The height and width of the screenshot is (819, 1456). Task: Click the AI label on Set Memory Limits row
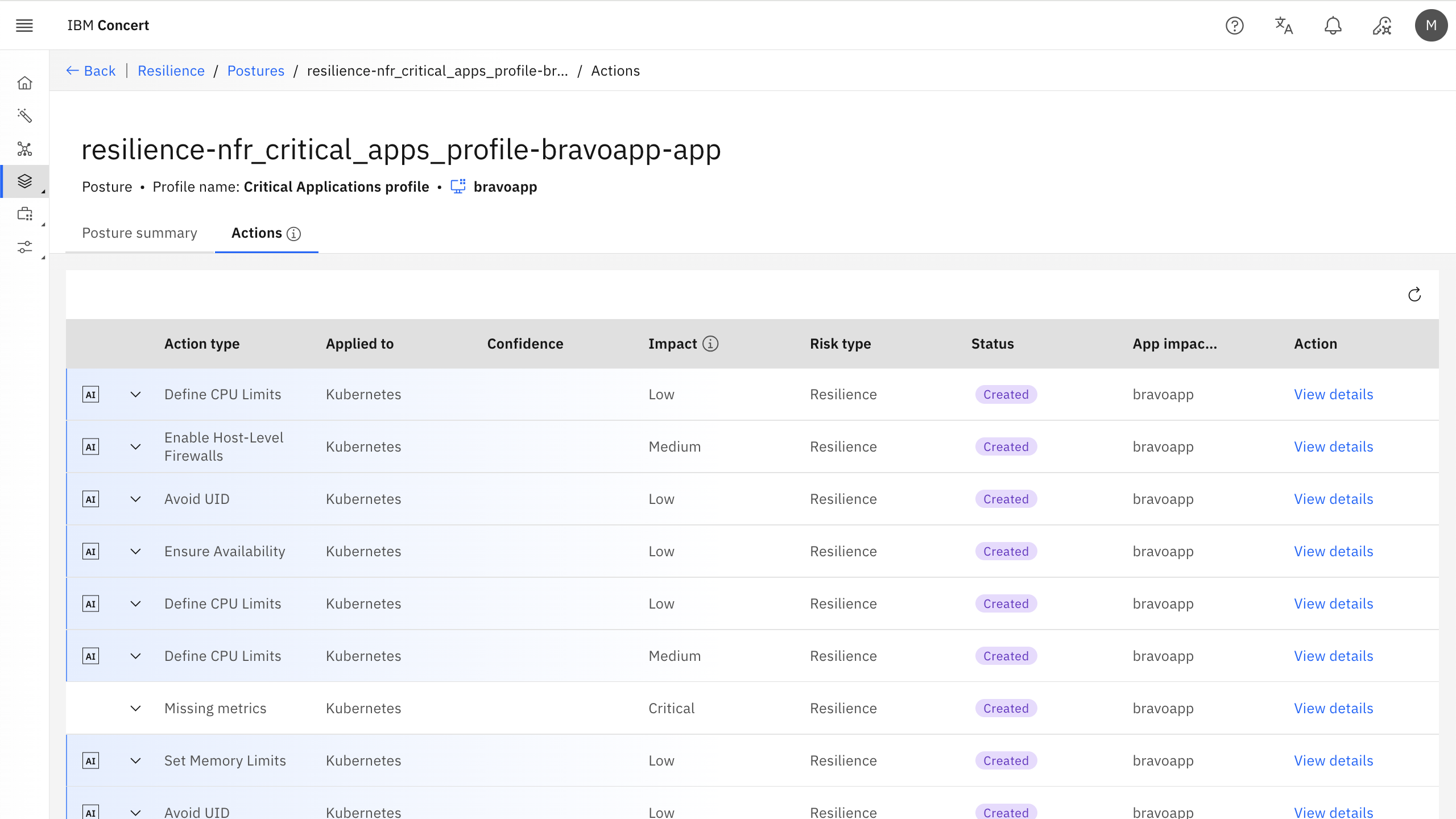click(91, 761)
